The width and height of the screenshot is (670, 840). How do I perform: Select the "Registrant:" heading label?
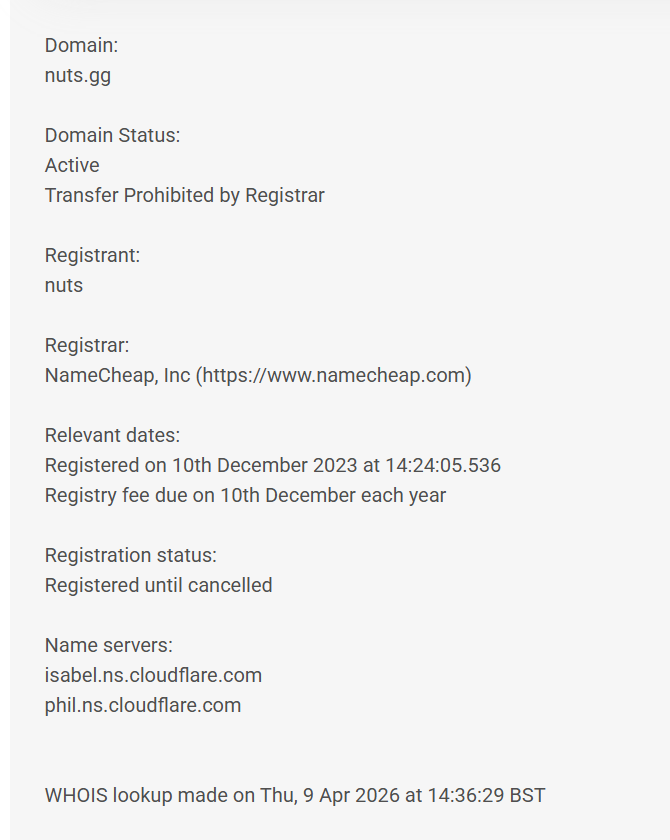[92, 255]
